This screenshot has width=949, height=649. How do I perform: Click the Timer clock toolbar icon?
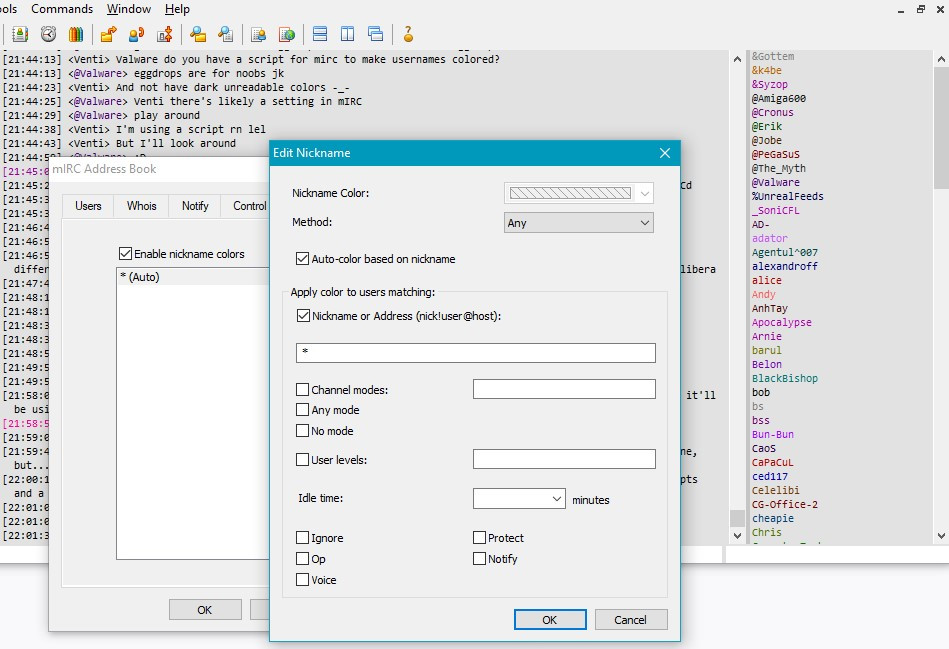[48, 34]
